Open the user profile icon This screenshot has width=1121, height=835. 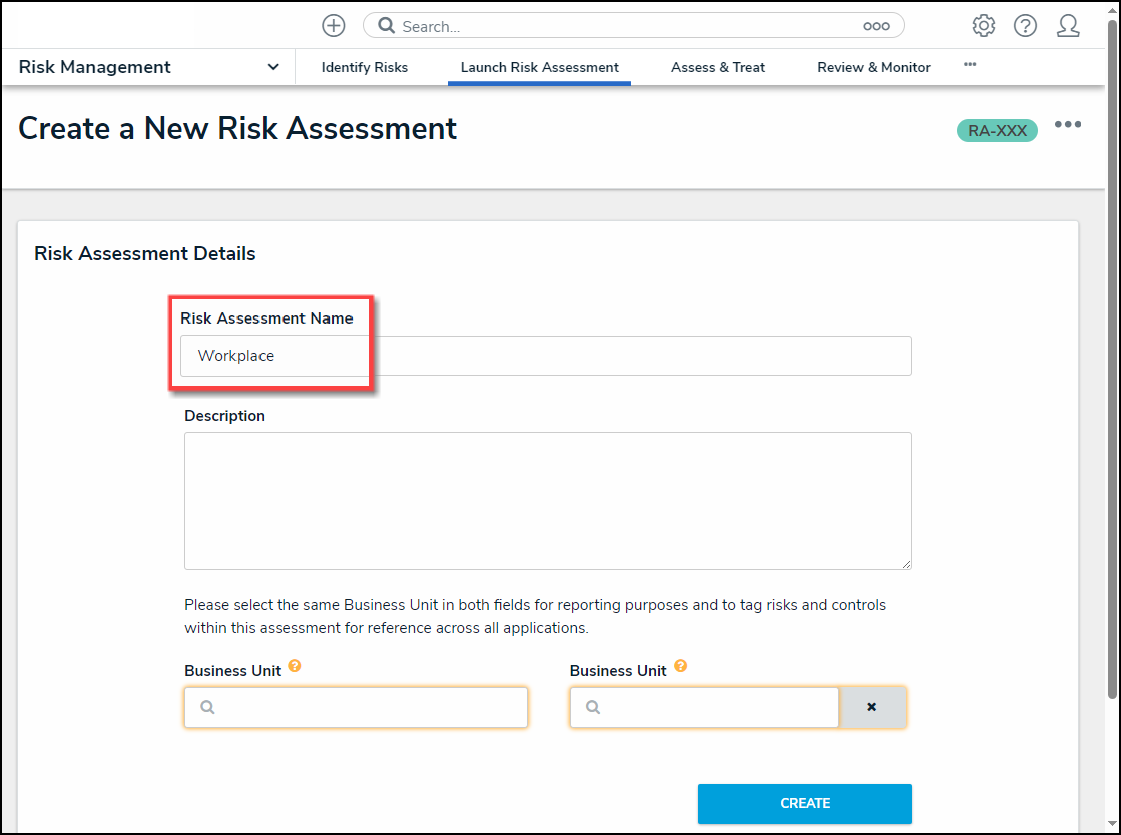point(1068,26)
